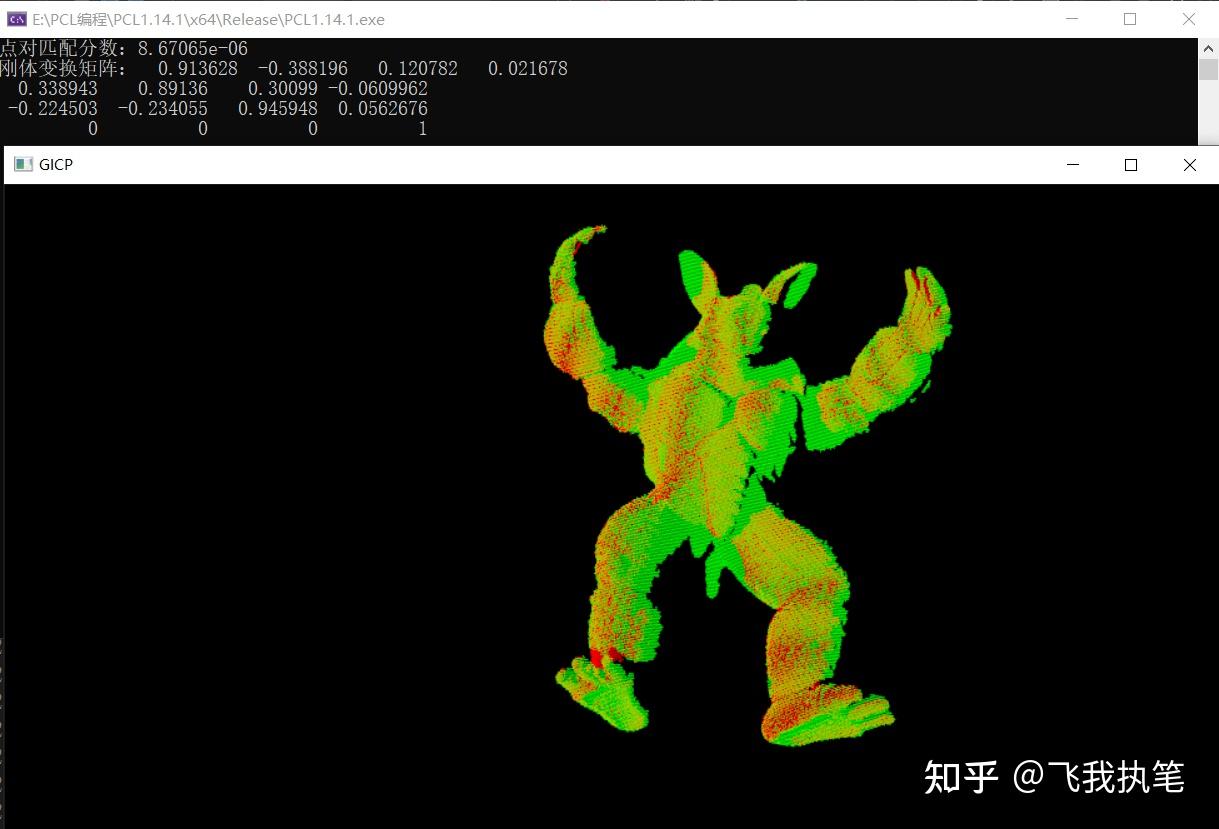Image resolution: width=1219 pixels, height=829 pixels.
Task: Click the maximize icon on the console window
Action: [1130, 19]
